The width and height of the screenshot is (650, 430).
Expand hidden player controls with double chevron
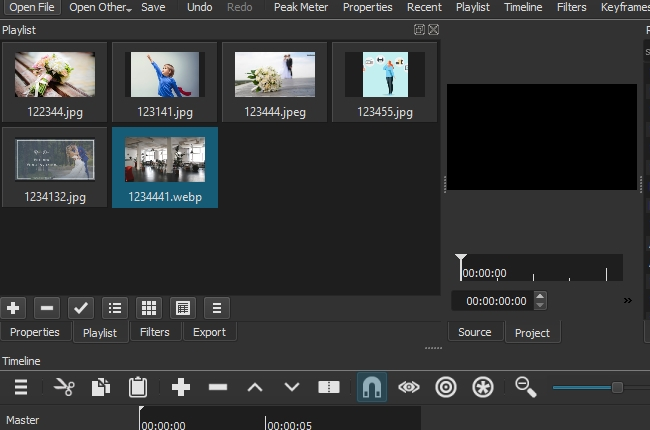tap(628, 301)
